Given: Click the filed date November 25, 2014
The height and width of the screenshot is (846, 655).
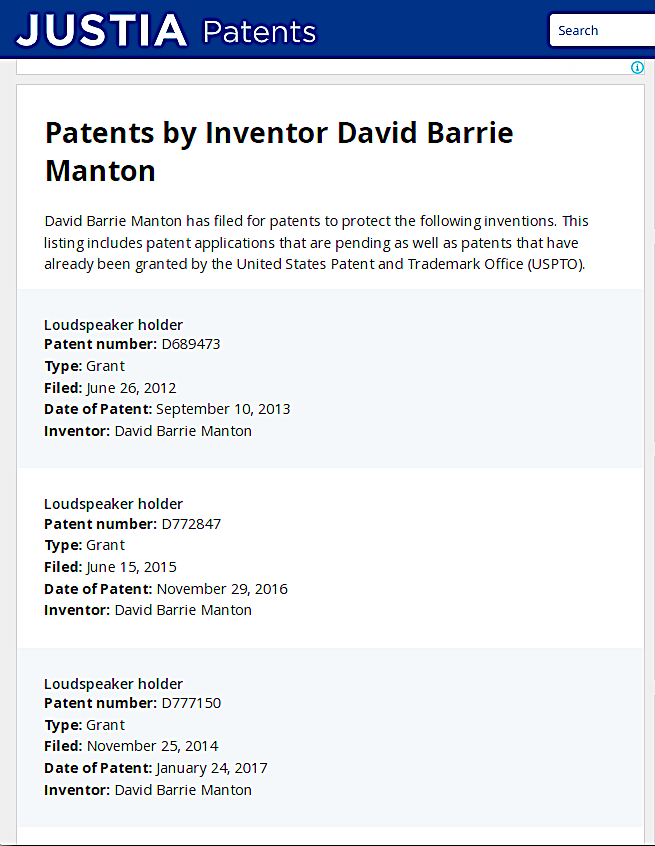Looking at the screenshot, I should pyautogui.click(x=153, y=746).
